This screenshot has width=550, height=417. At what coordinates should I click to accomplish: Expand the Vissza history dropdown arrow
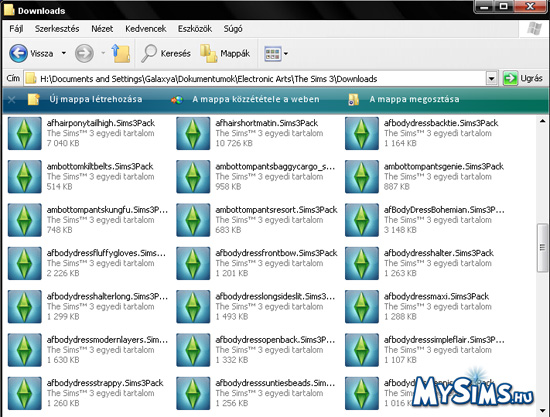click(64, 53)
